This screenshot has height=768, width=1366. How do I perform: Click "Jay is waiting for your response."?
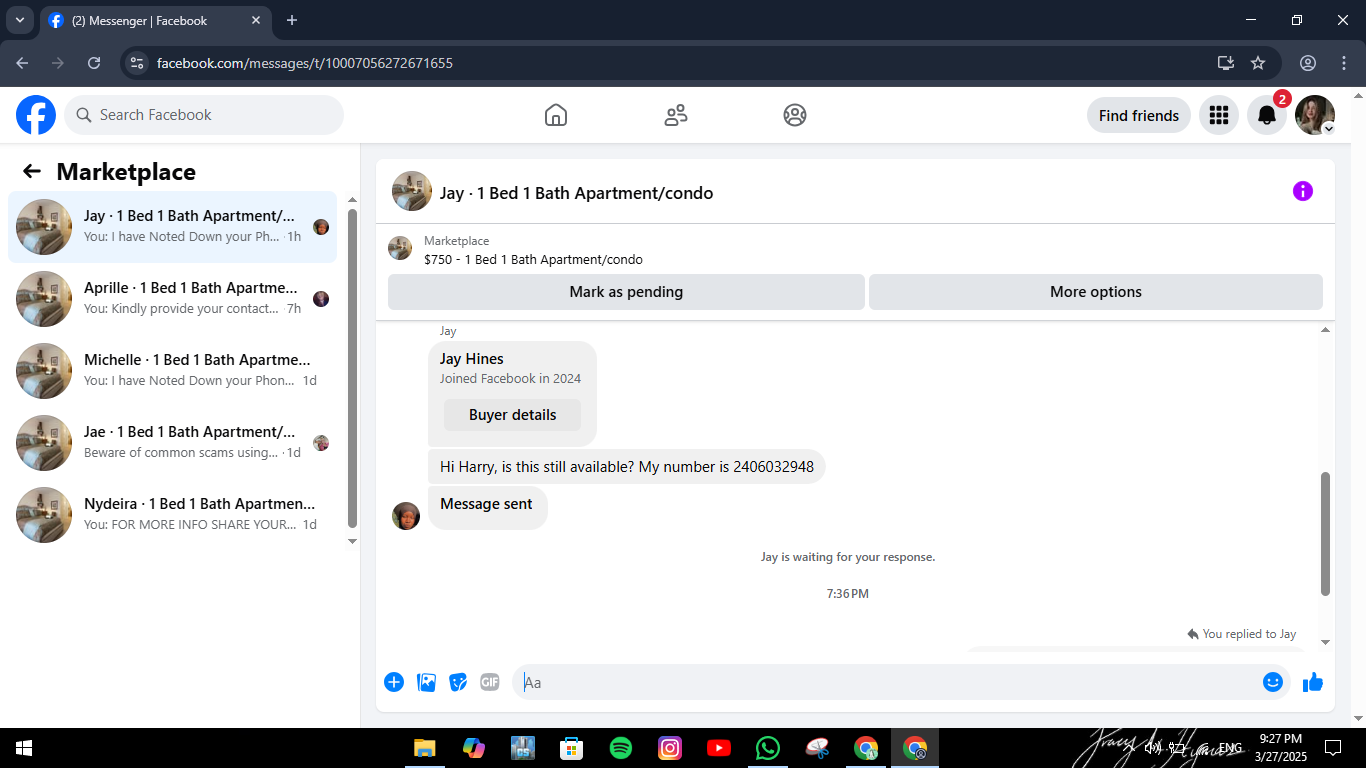click(x=848, y=557)
